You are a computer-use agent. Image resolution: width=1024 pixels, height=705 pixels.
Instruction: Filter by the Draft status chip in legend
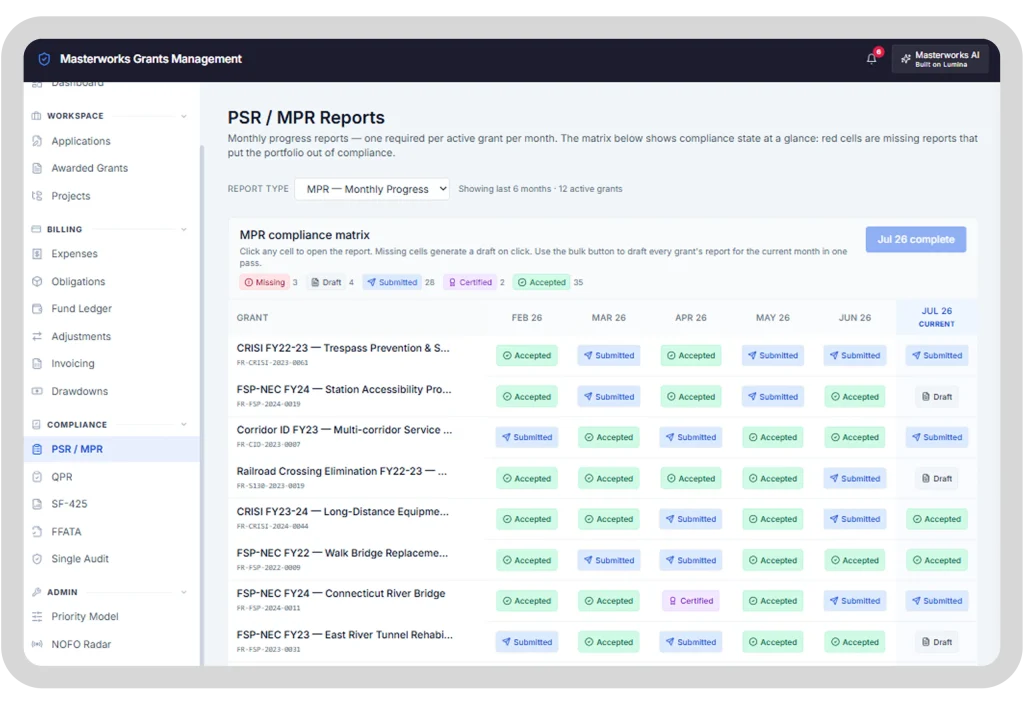tap(326, 282)
